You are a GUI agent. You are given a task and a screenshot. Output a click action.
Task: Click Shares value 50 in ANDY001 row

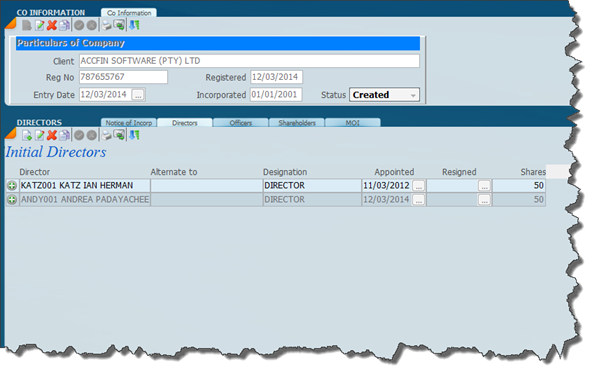(x=519, y=200)
